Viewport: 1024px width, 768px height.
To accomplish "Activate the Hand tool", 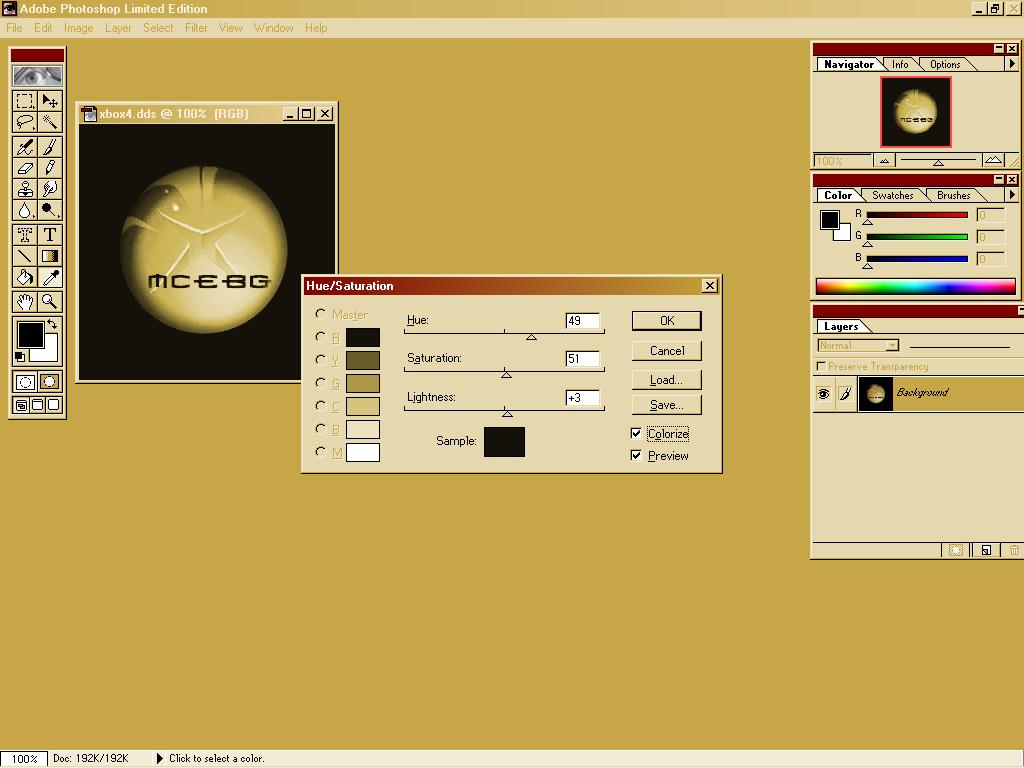I will [x=25, y=301].
